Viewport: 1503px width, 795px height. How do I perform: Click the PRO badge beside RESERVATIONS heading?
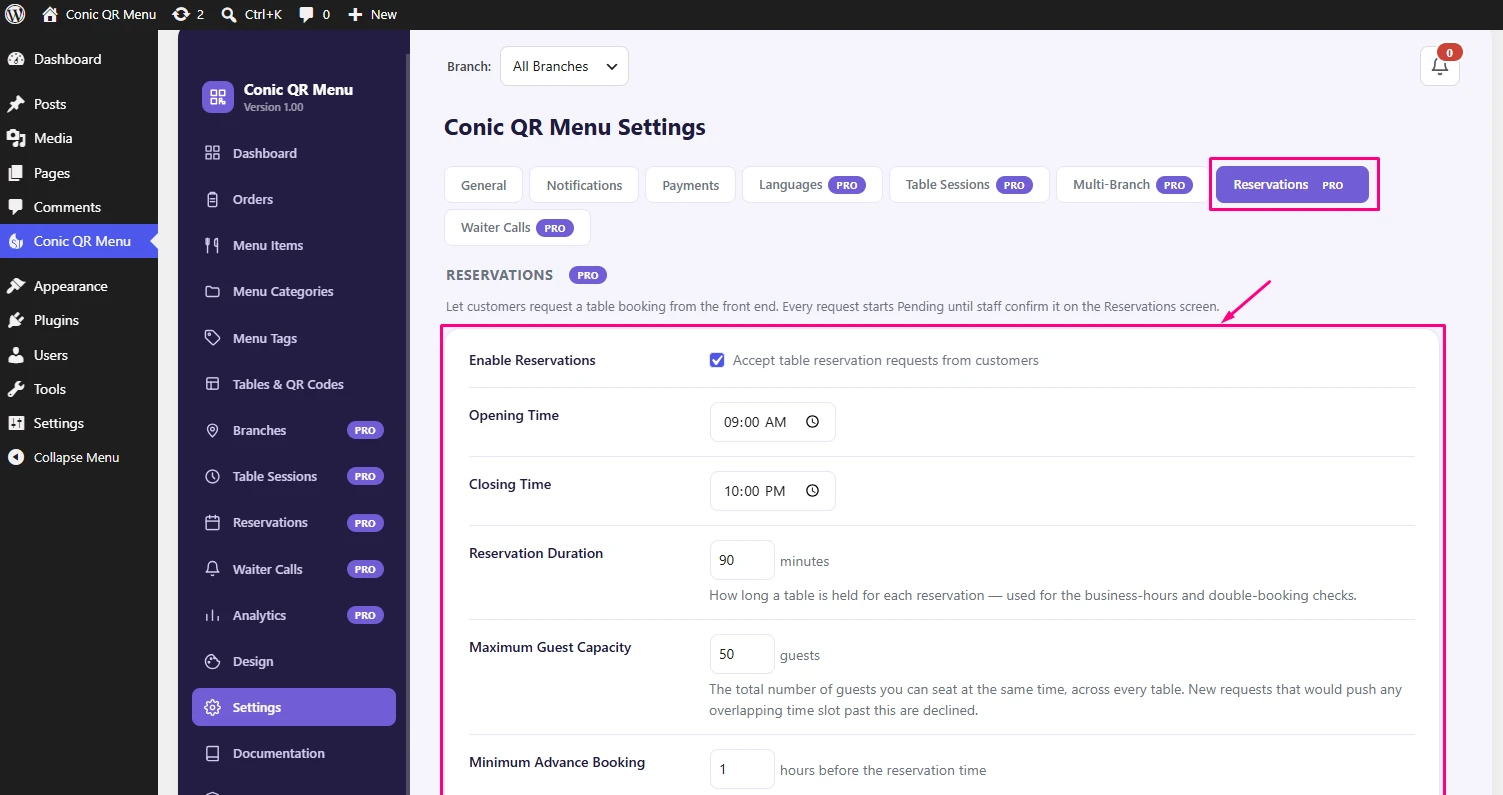pos(588,275)
